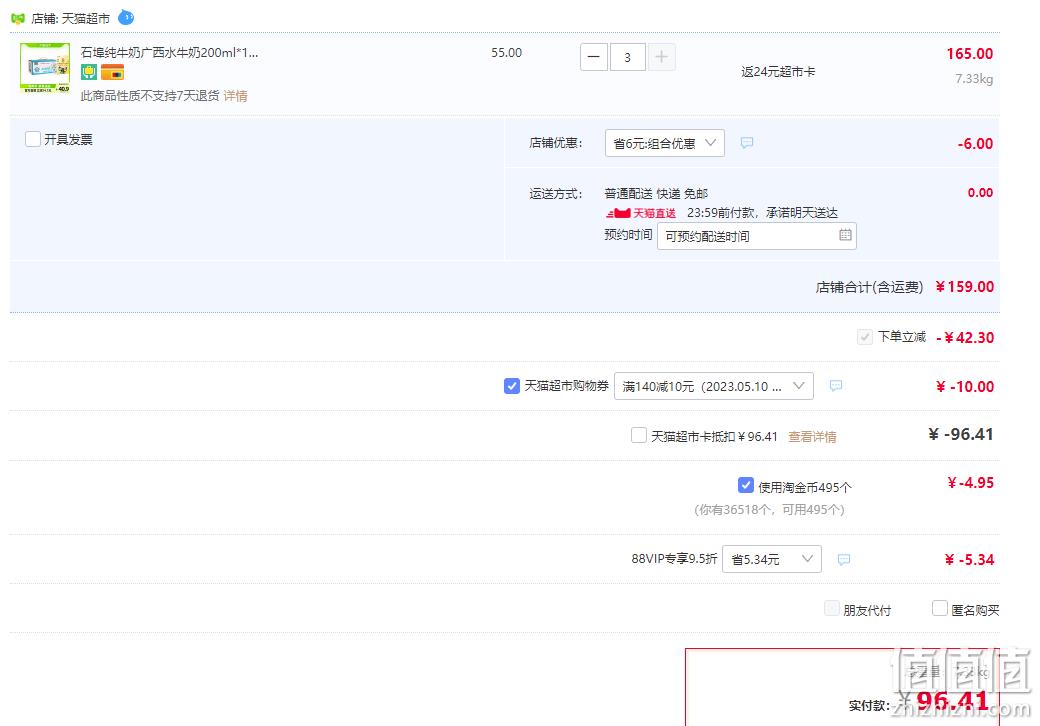Click the item subtotal 165.00
Image resolution: width=1040 pixels, height=726 pixels.
pos(969,54)
